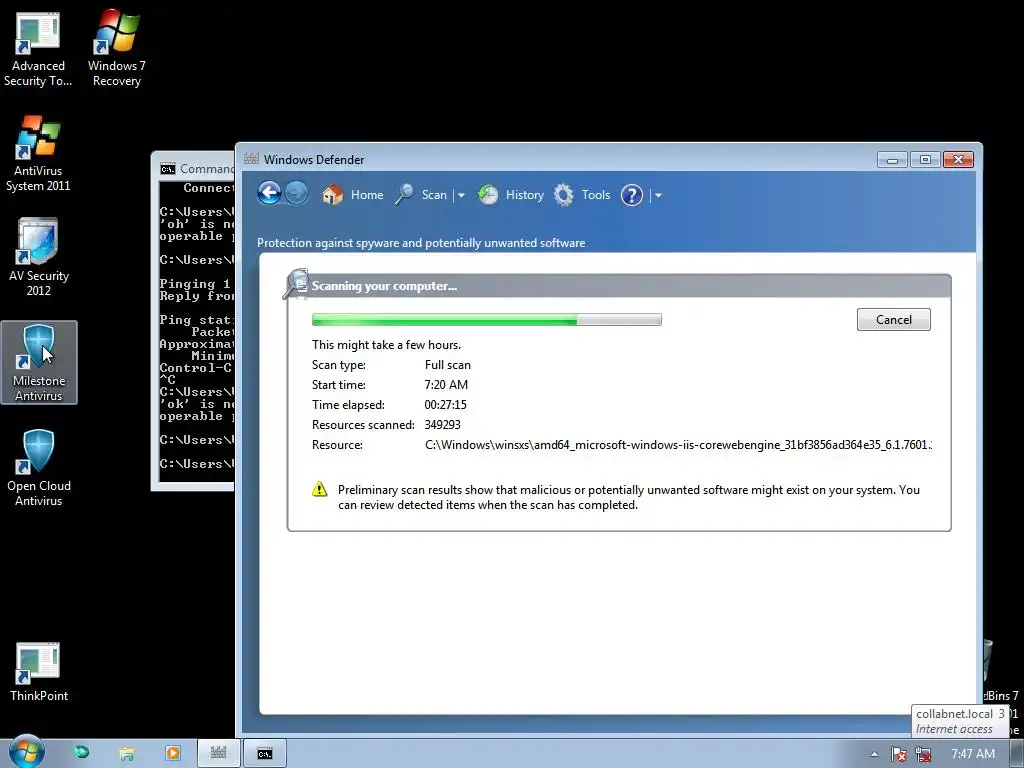Switch to Windows Defender taskbar button
1024x768 pixels.
(219, 753)
